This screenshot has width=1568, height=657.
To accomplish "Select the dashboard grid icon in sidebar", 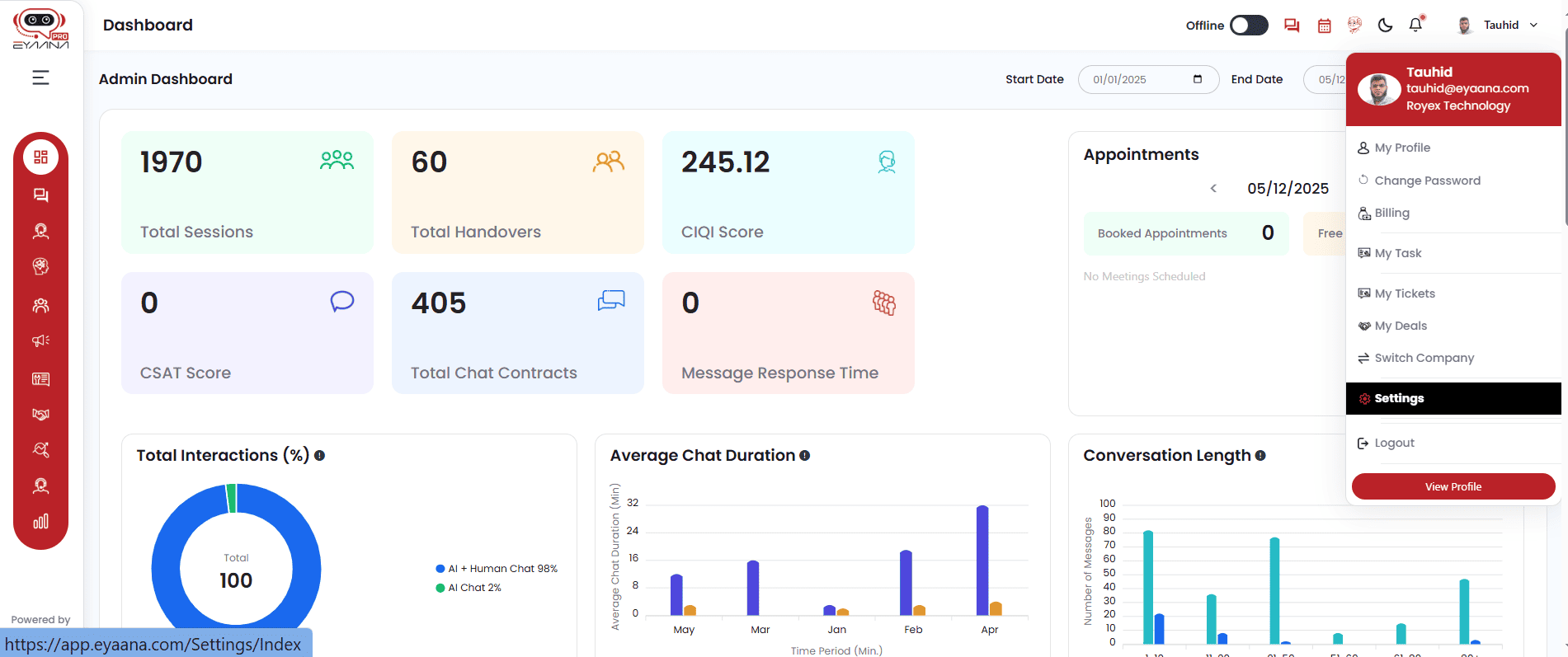I will [40, 157].
